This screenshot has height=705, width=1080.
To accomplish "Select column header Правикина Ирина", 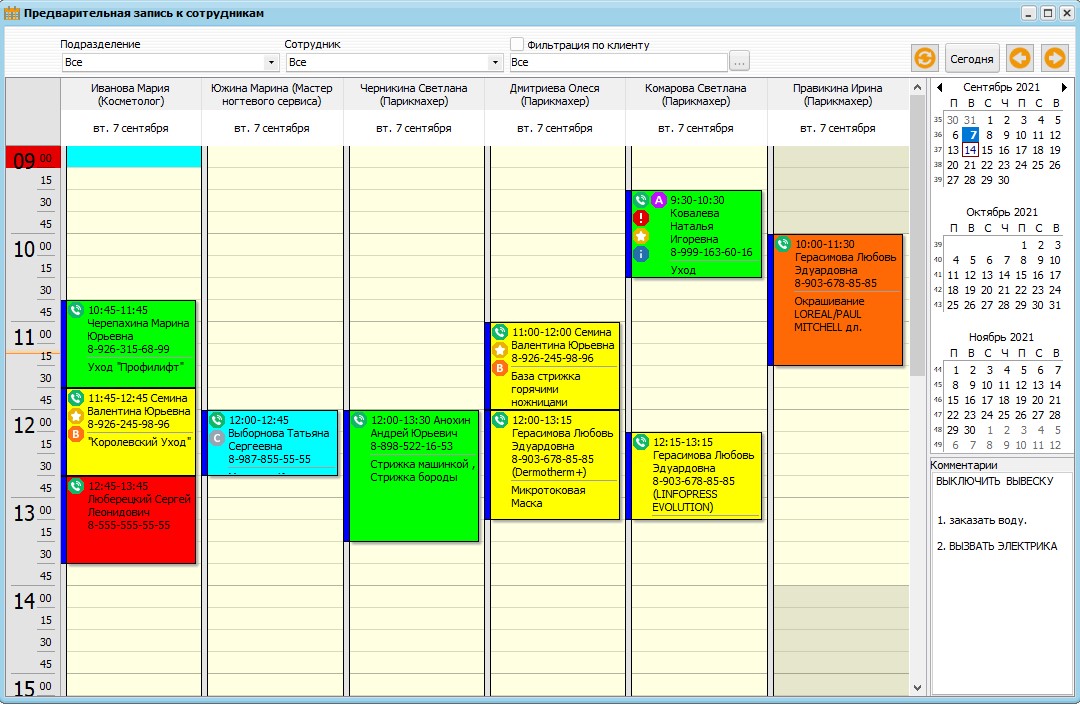I will click(x=838, y=95).
